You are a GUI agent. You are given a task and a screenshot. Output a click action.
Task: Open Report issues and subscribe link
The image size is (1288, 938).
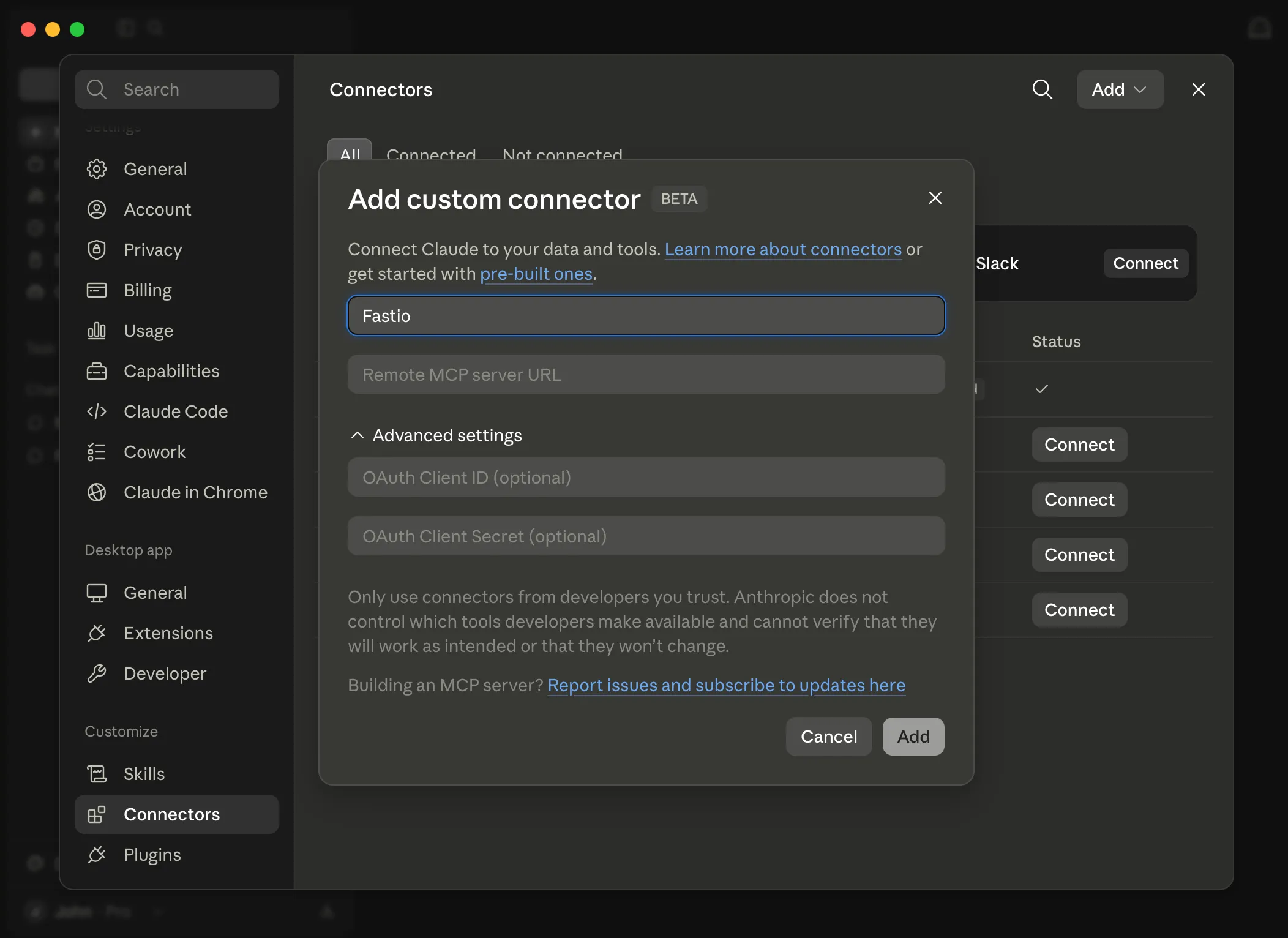pos(726,685)
